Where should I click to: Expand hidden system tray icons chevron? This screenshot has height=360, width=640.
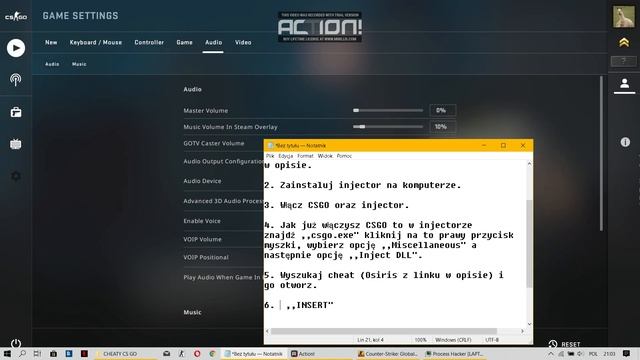pyautogui.click(x=551, y=354)
